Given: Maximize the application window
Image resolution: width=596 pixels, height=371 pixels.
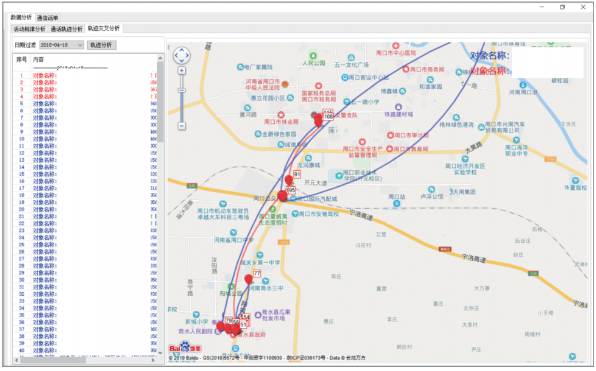Looking at the screenshot, I should coord(563,7).
